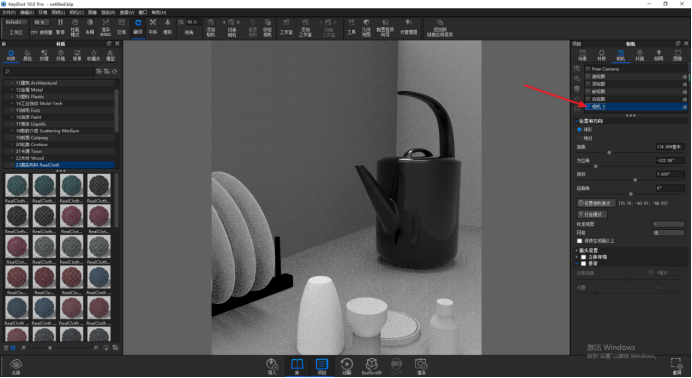Switch to the Lighting tab in project panel
The height and width of the screenshot is (378, 692).
(x=658, y=55)
